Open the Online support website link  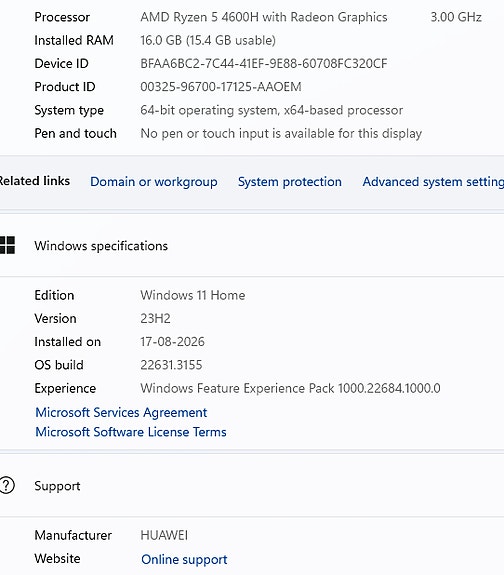click(x=184, y=560)
